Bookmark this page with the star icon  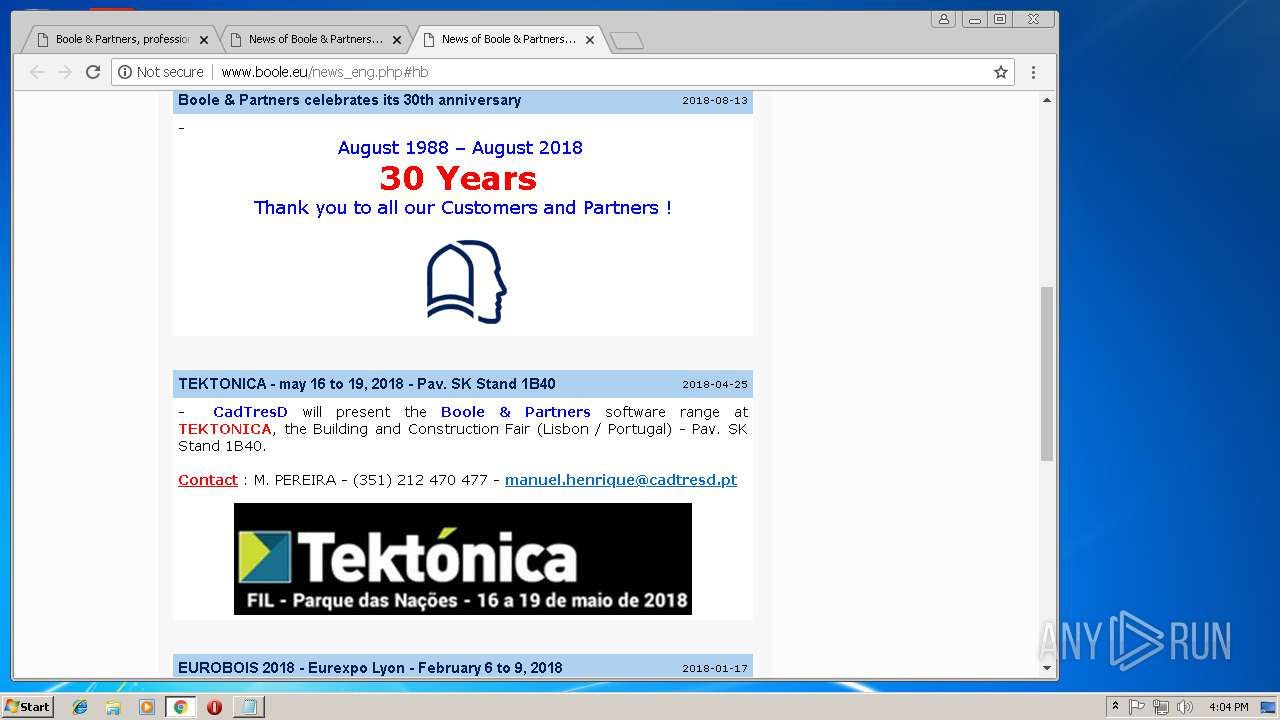coord(1000,72)
